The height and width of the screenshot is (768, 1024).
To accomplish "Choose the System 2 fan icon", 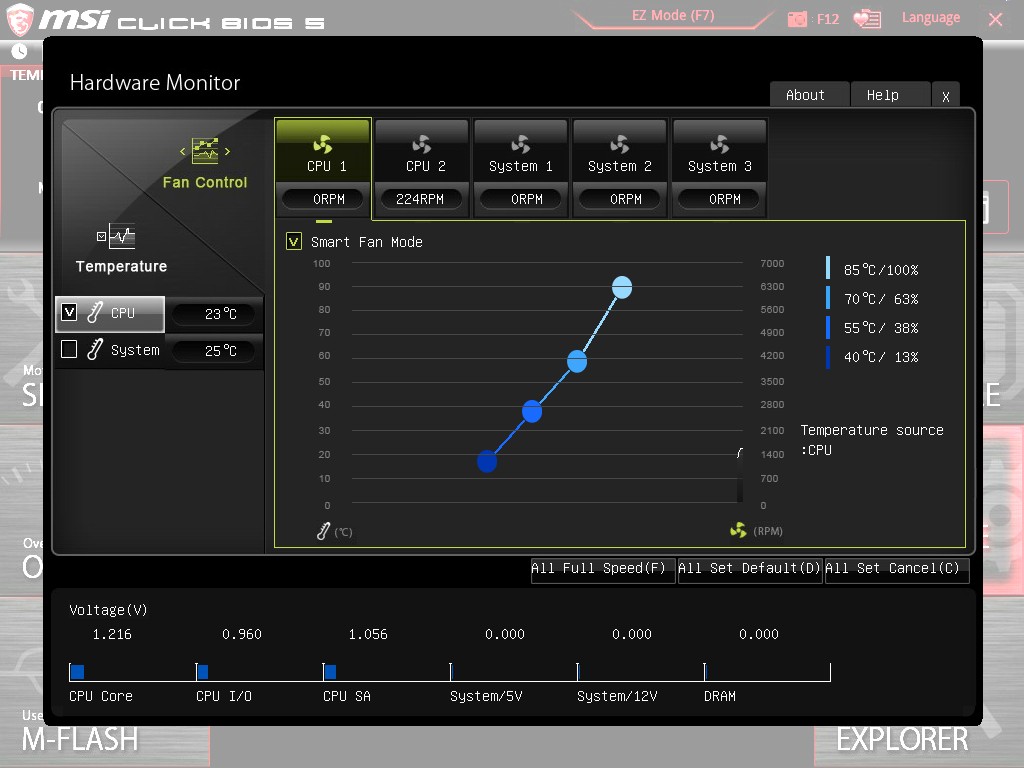I will [620, 144].
